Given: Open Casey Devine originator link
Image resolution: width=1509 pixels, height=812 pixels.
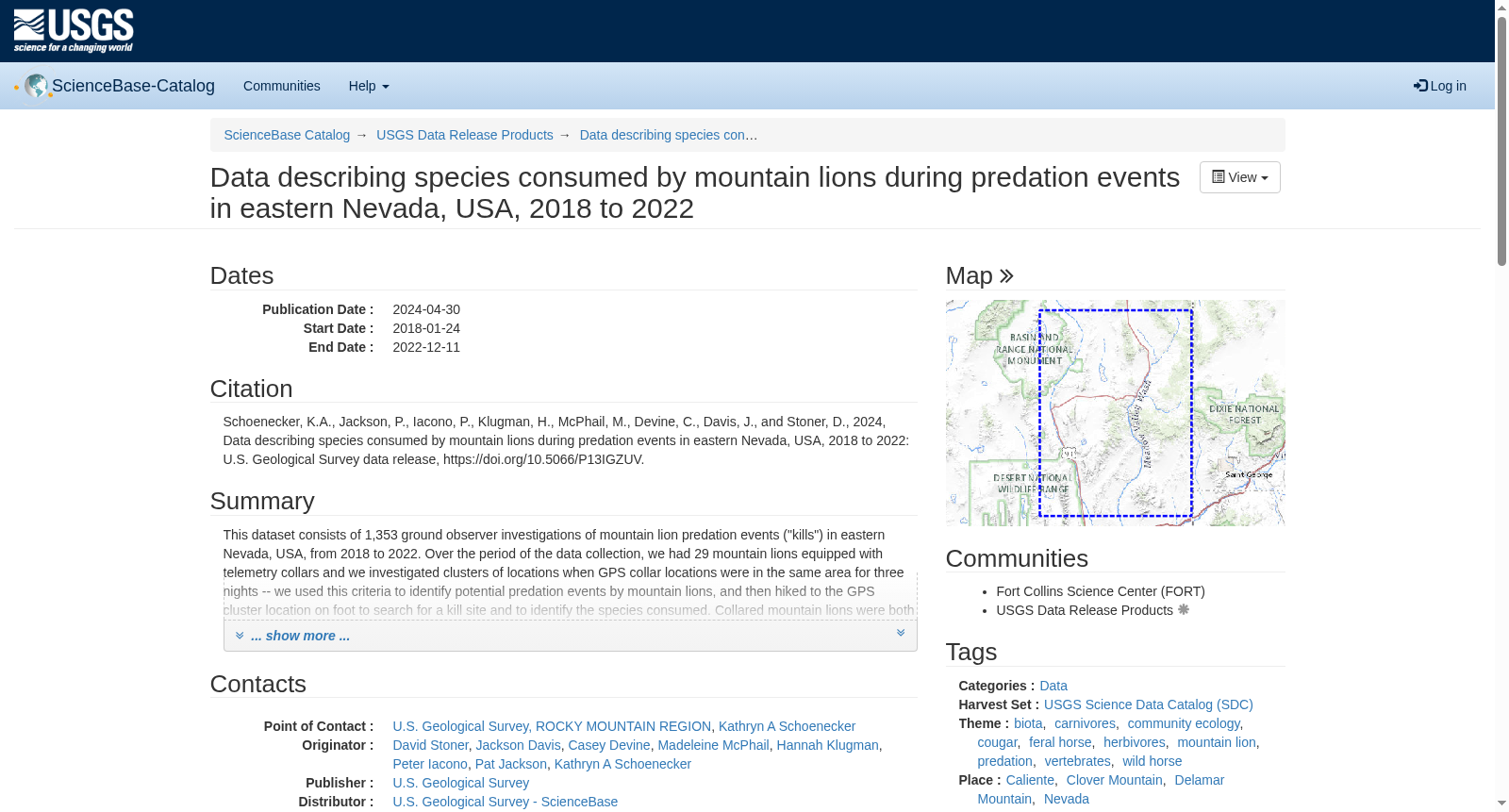Looking at the screenshot, I should click(609, 745).
